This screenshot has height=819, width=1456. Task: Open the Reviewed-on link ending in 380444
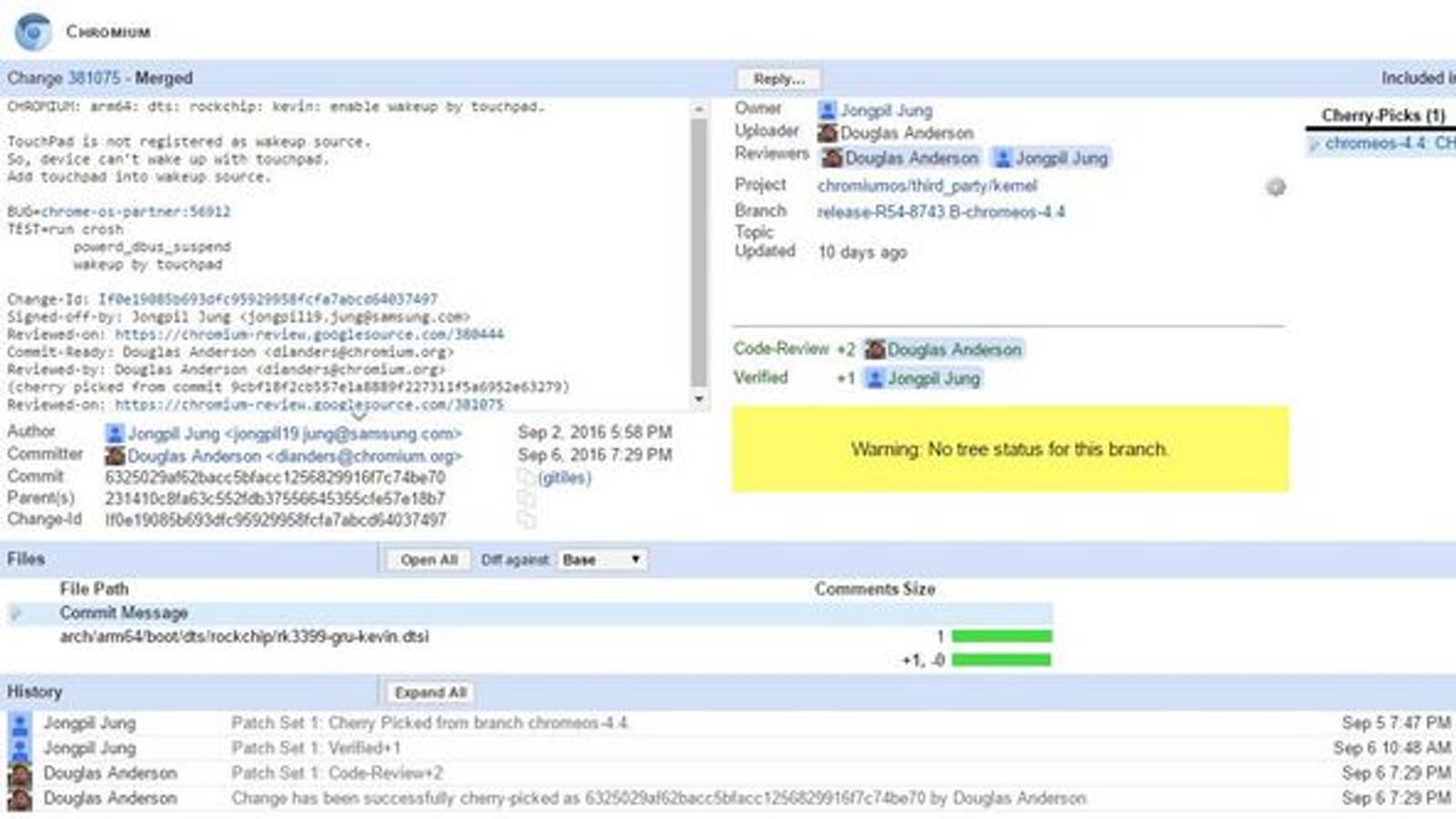(x=309, y=335)
